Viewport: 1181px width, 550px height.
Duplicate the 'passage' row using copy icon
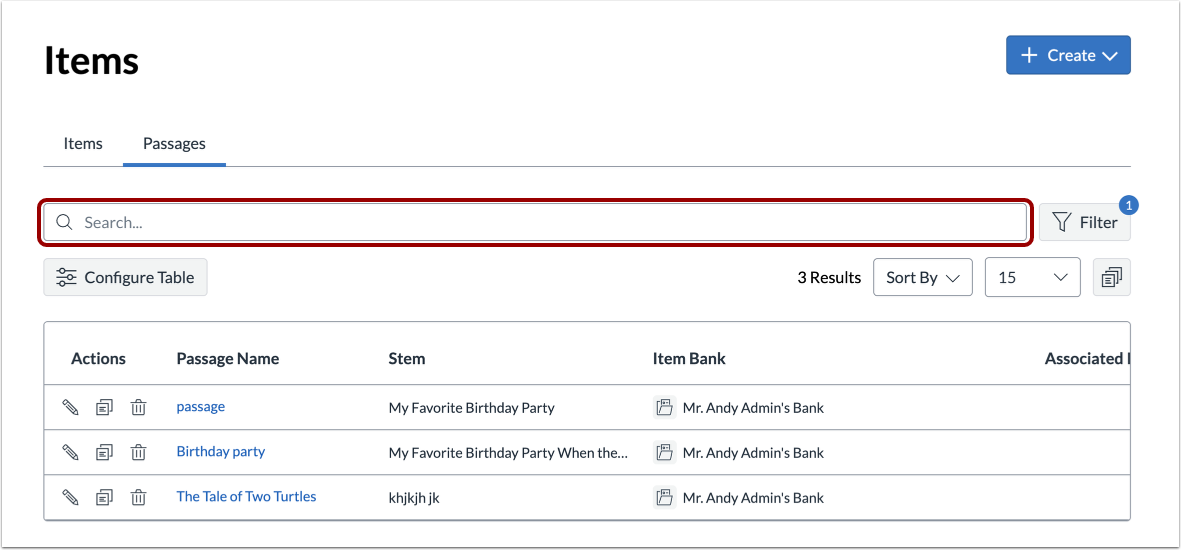pyautogui.click(x=104, y=407)
